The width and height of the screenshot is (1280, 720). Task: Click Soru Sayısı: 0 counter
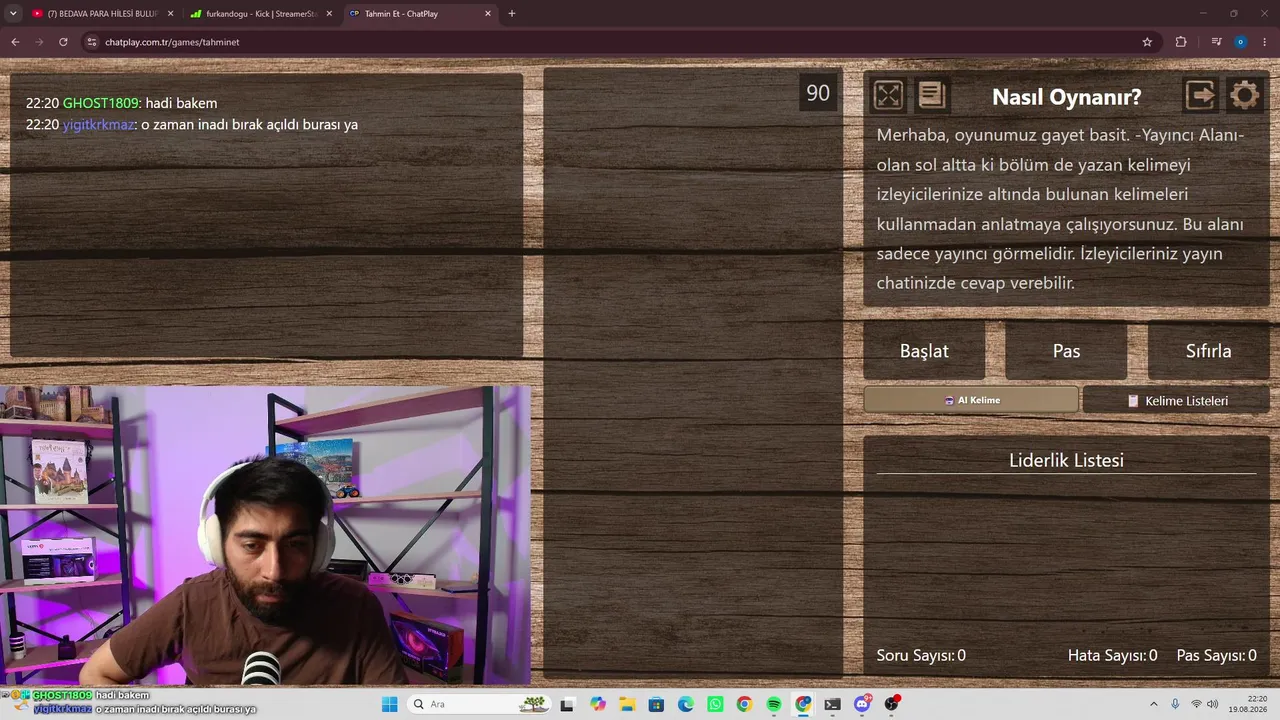tap(921, 656)
